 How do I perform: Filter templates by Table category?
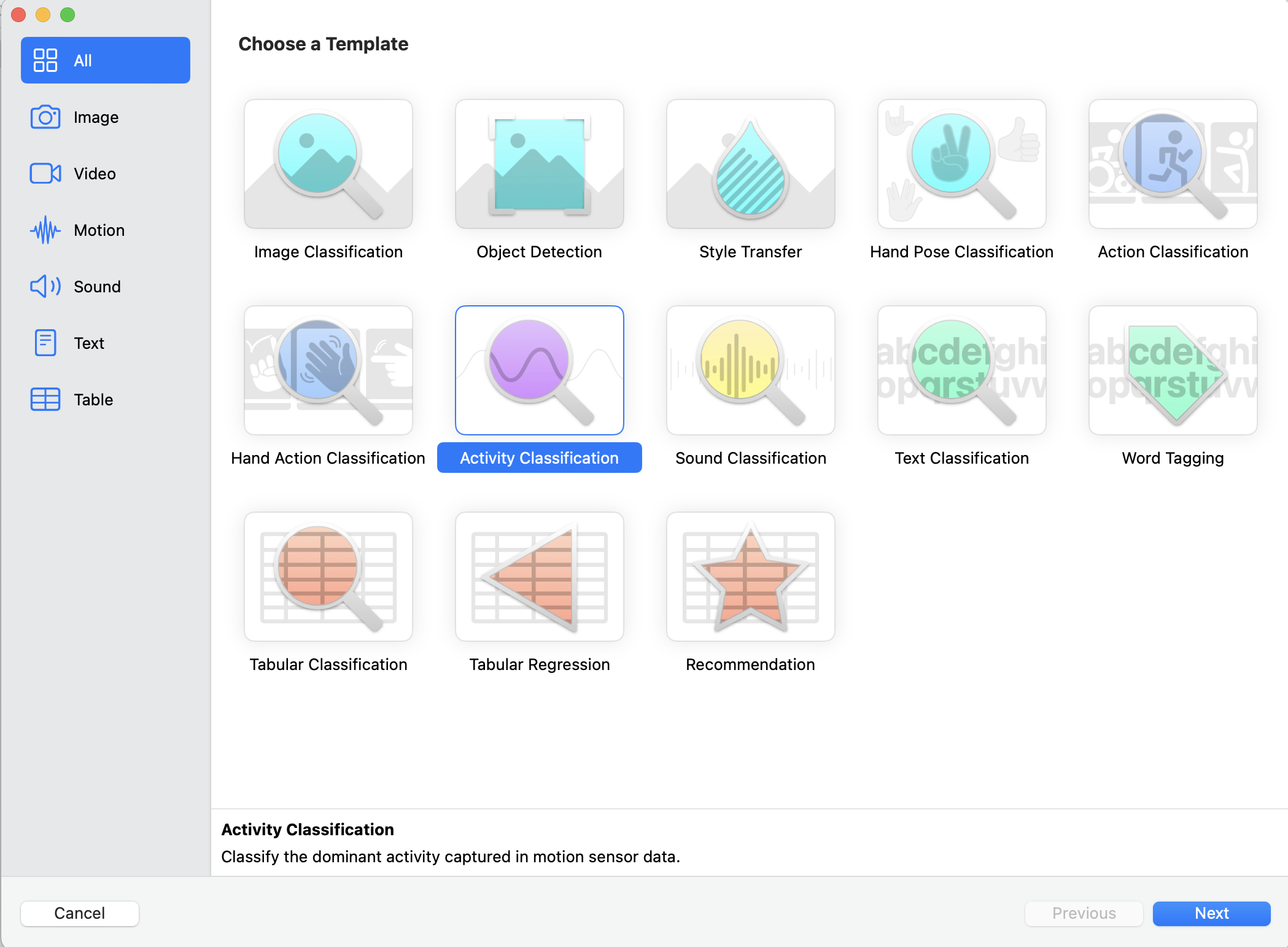(x=93, y=400)
